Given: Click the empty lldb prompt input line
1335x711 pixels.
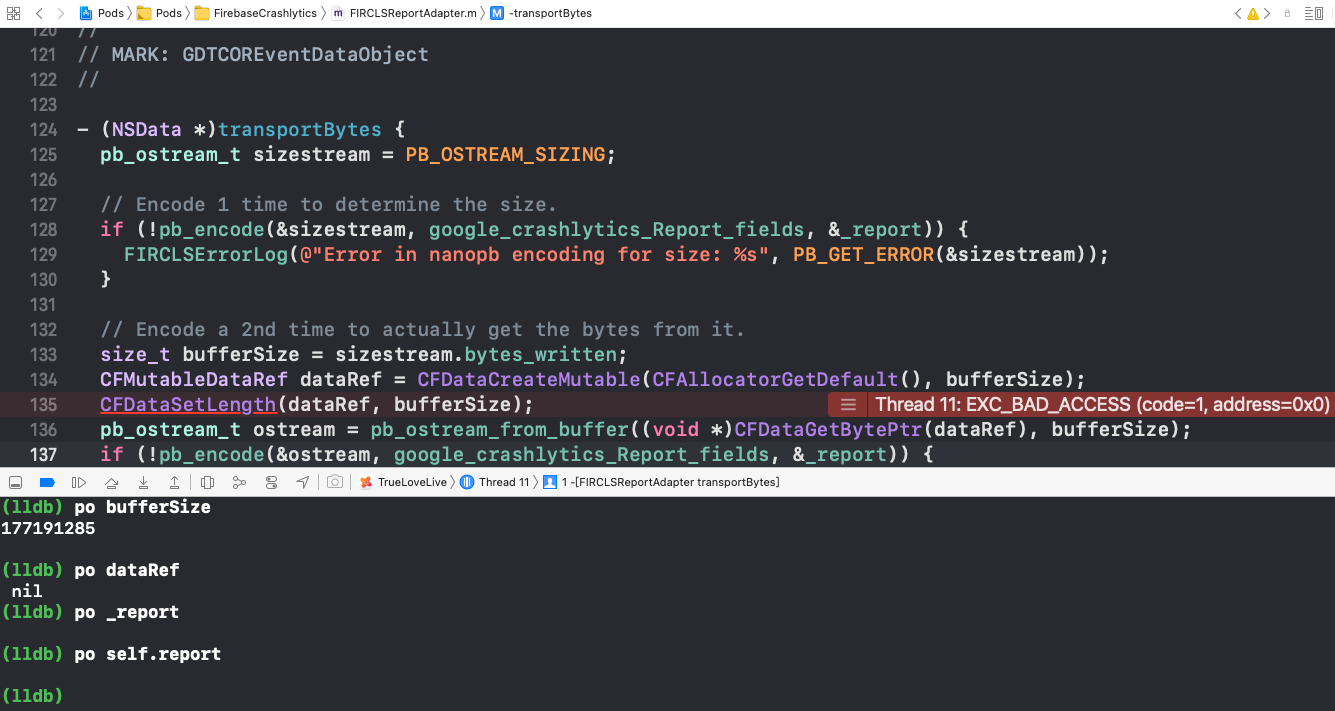Looking at the screenshot, I should click(x=32, y=695).
